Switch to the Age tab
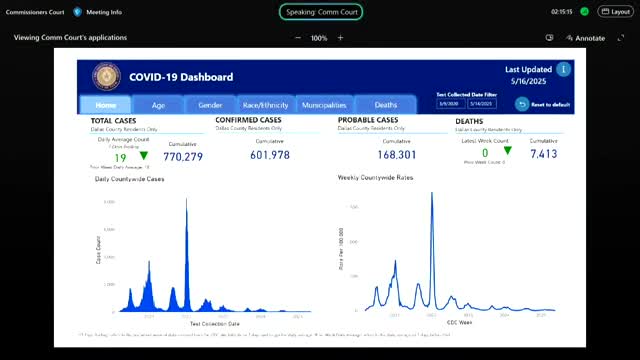Screen dimensions: 640x360 (x=158, y=105)
